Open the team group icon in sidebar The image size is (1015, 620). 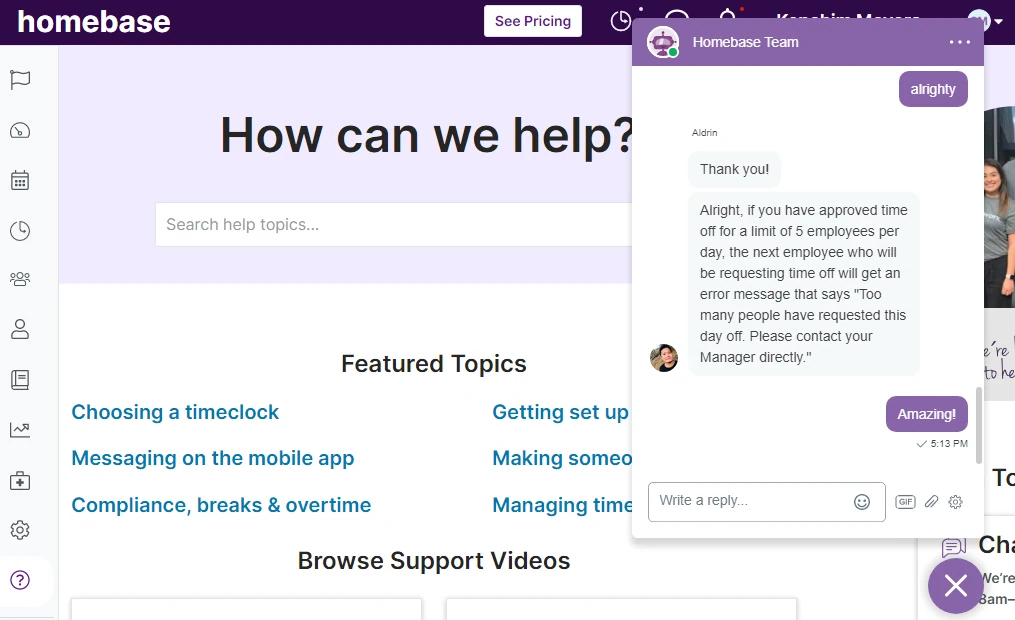[20, 279]
